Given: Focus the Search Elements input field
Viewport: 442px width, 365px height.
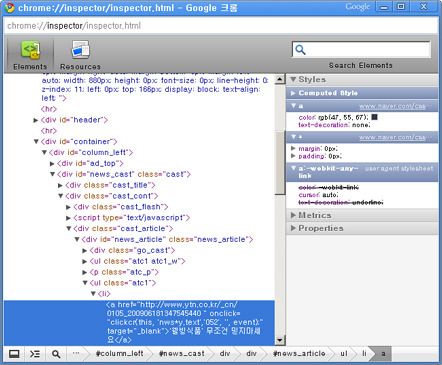Looking at the screenshot, I should point(361,50).
